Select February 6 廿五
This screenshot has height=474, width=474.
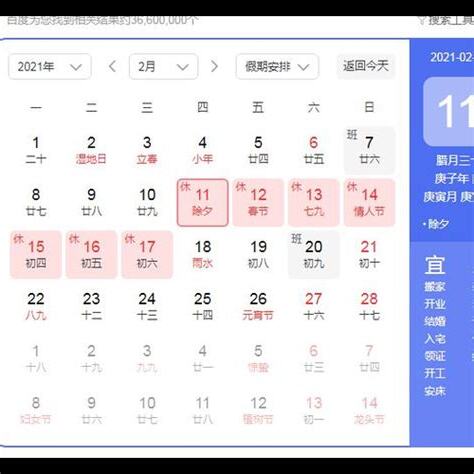(x=314, y=150)
